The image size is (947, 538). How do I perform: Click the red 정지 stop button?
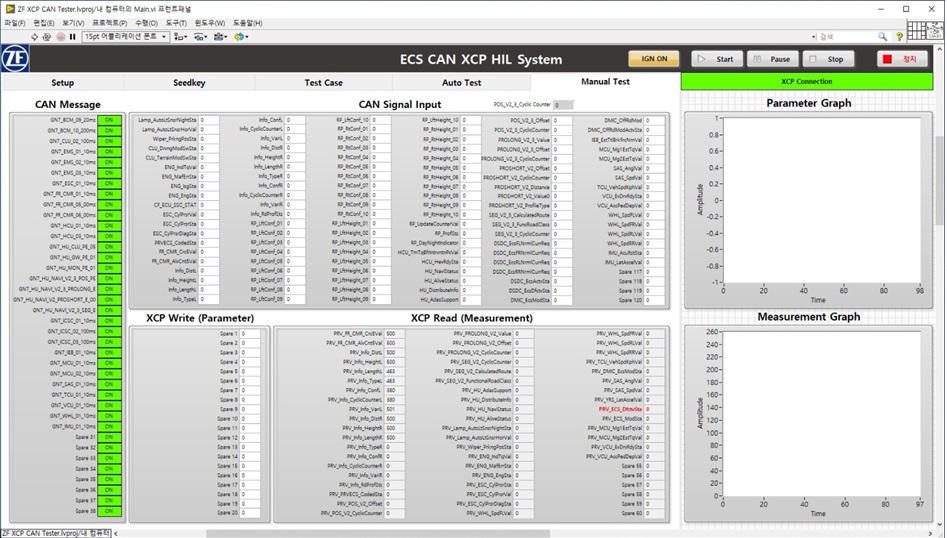click(x=902, y=59)
